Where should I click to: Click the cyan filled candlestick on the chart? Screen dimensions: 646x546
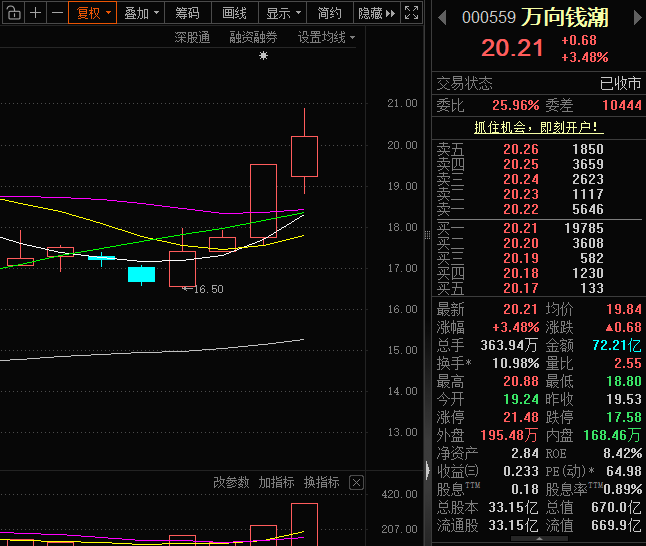(141, 274)
